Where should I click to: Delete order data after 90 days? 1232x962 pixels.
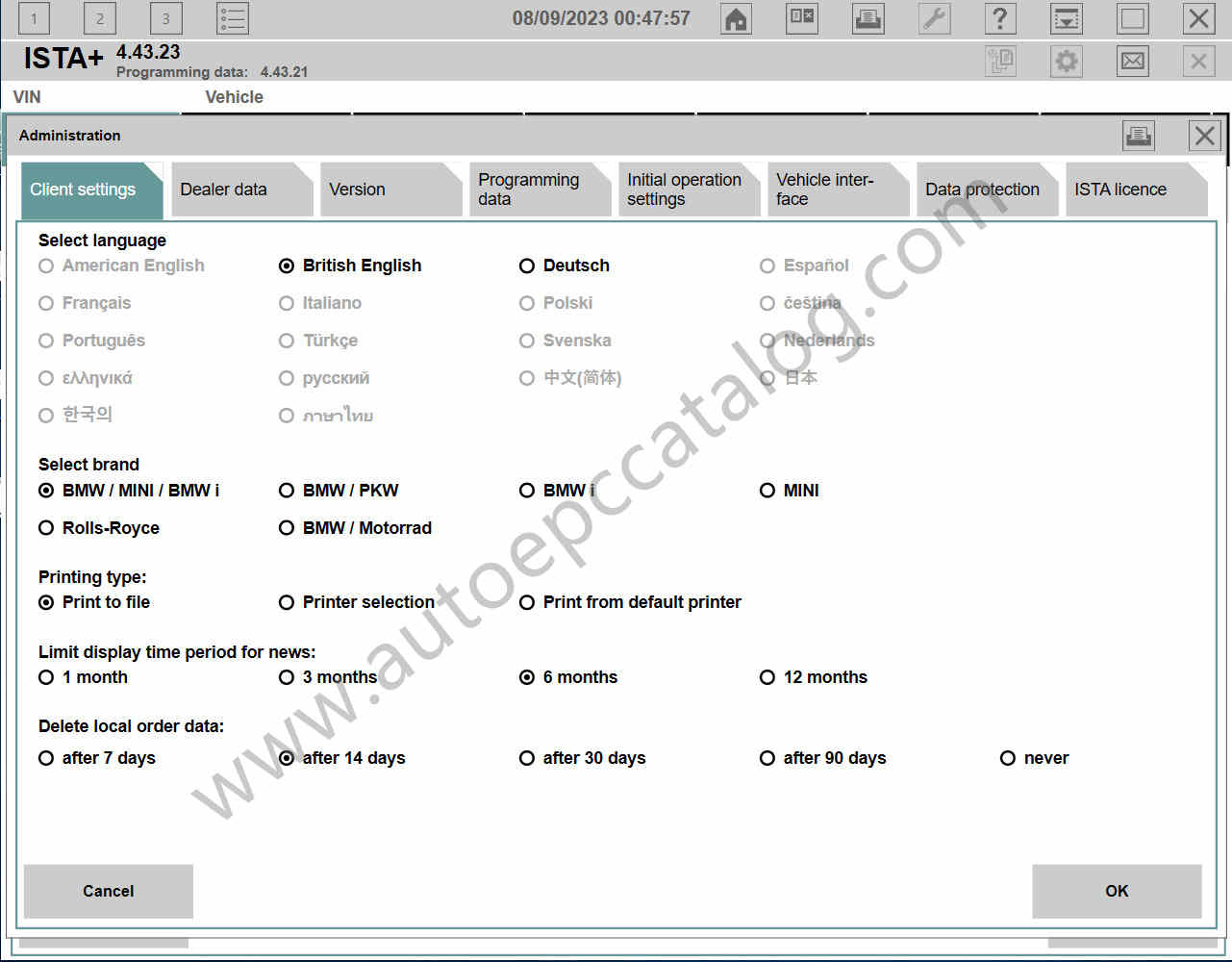pos(823,758)
